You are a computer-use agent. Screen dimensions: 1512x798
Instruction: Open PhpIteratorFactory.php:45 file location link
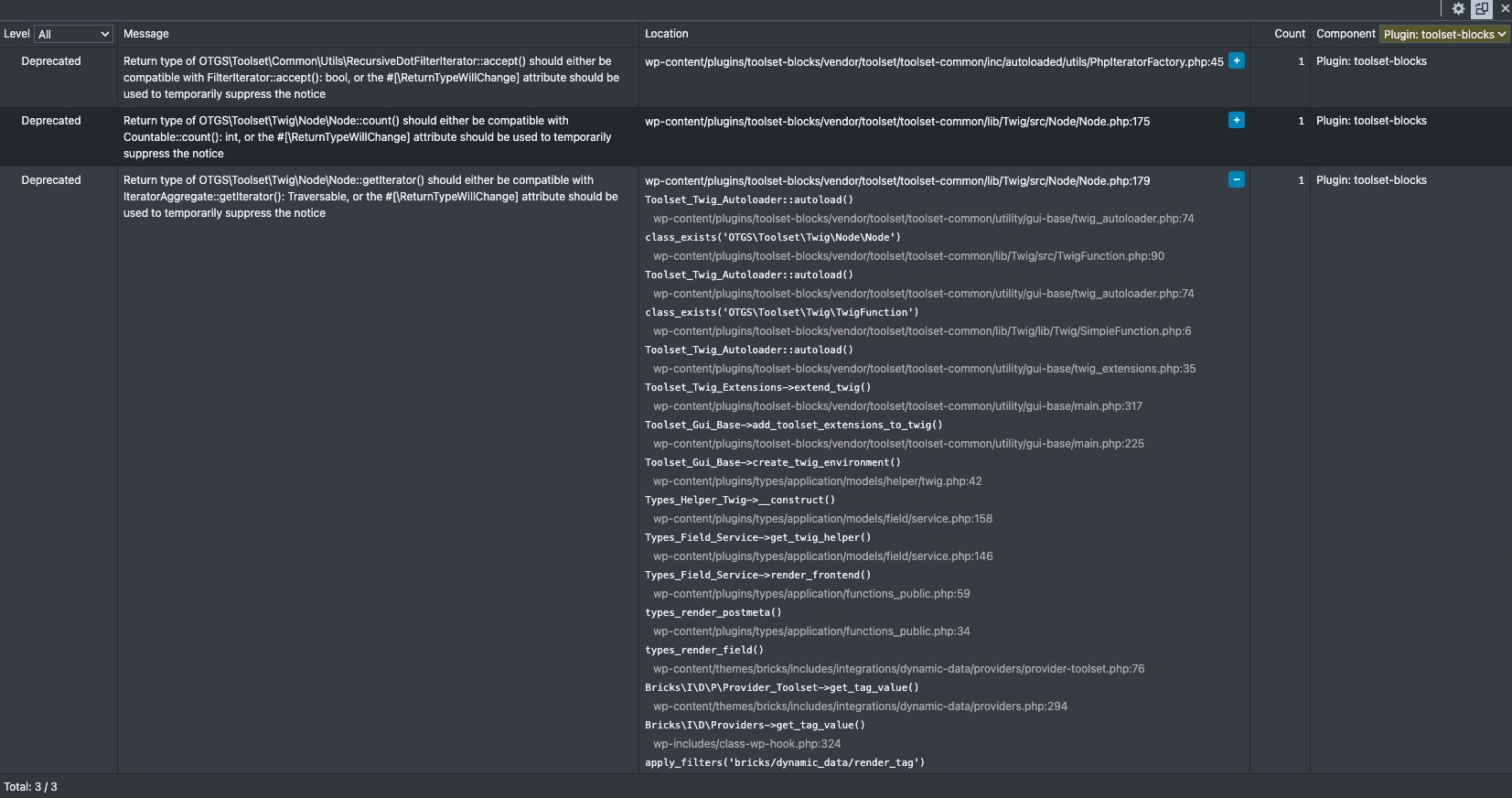click(934, 62)
